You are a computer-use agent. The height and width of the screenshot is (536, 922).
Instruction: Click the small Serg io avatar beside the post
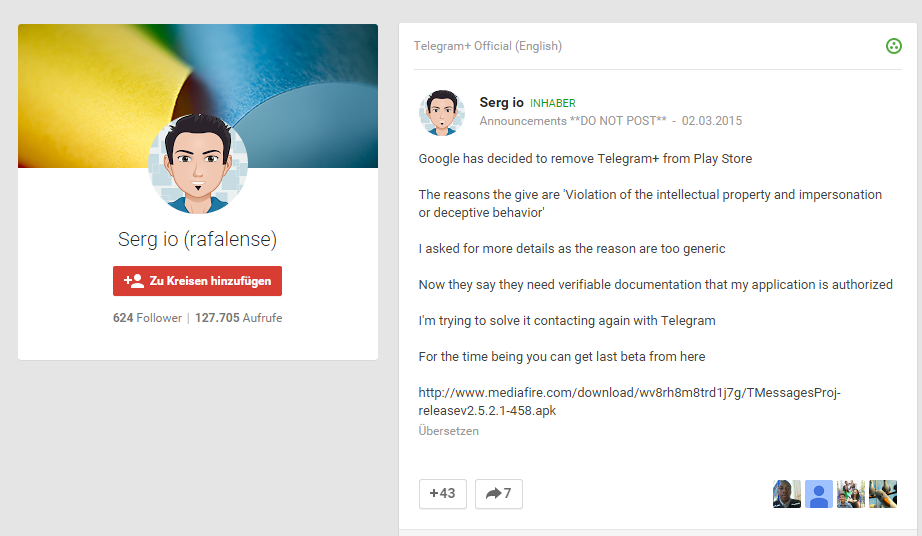(x=441, y=112)
